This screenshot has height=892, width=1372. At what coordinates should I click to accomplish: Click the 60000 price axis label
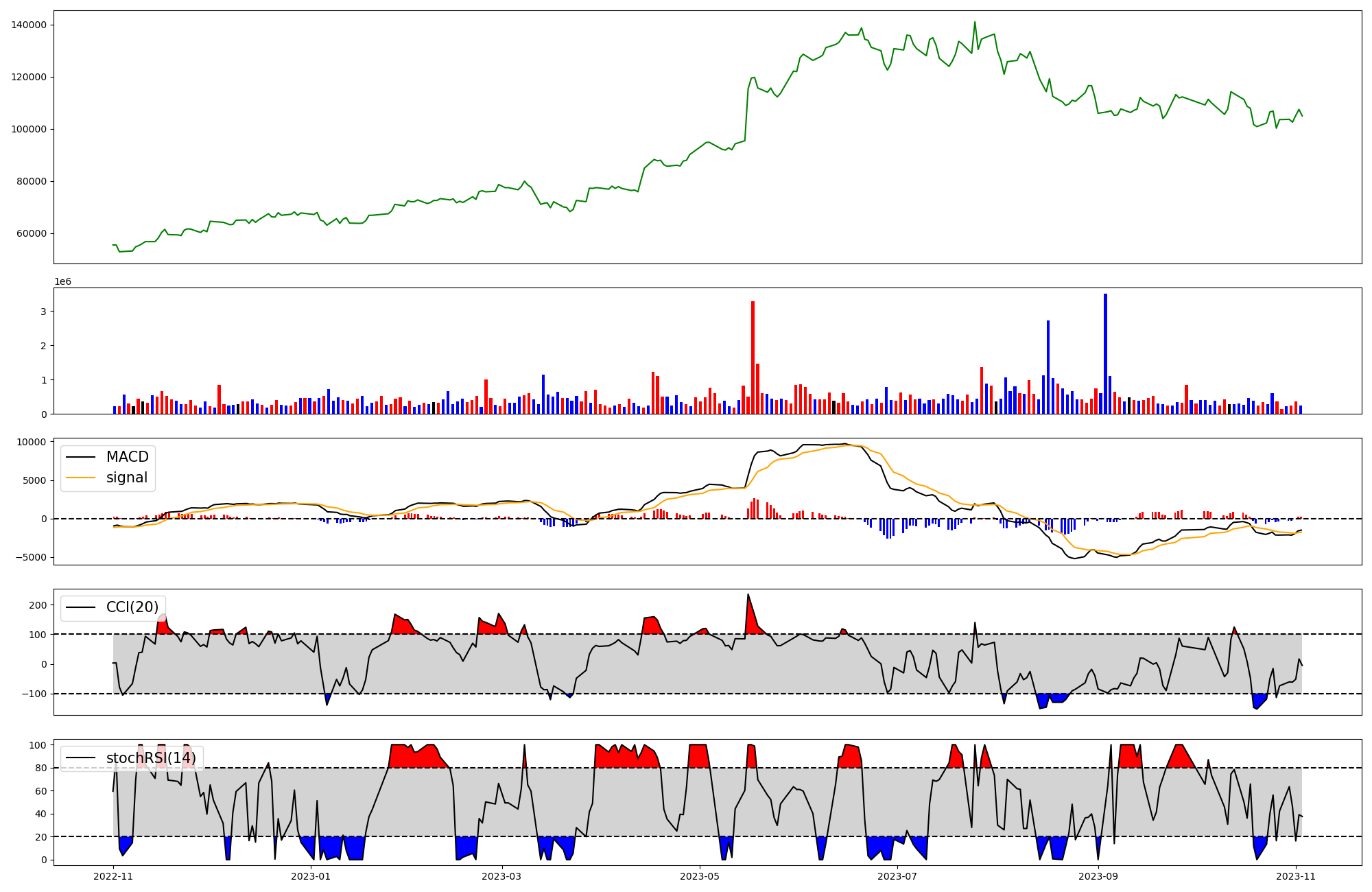(32, 234)
